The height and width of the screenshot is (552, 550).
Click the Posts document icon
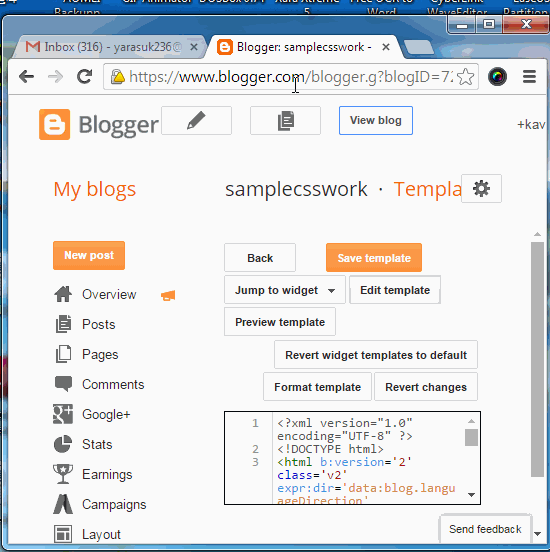63,324
